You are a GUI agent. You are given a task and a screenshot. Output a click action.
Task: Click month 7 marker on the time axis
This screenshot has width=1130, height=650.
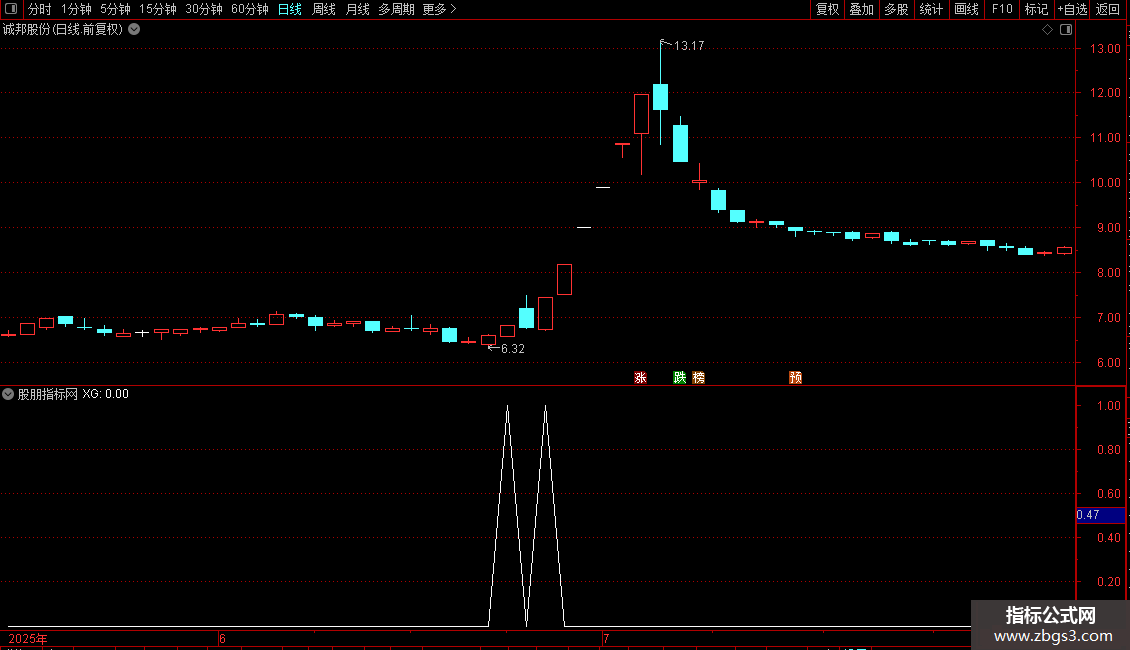pyautogui.click(x=606, y=639)
